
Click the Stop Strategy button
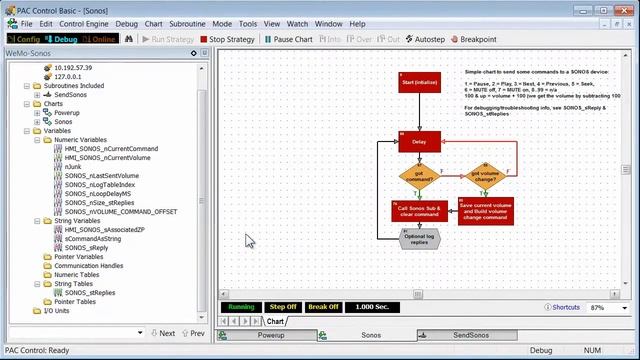[x=227, y=40]
